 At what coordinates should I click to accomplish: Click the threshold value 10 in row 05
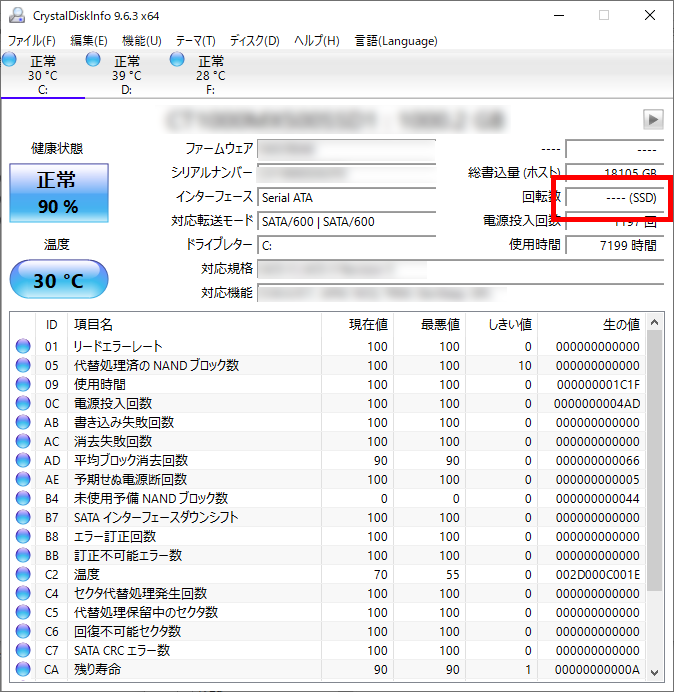pyautogui.click(x=525, y=365)
